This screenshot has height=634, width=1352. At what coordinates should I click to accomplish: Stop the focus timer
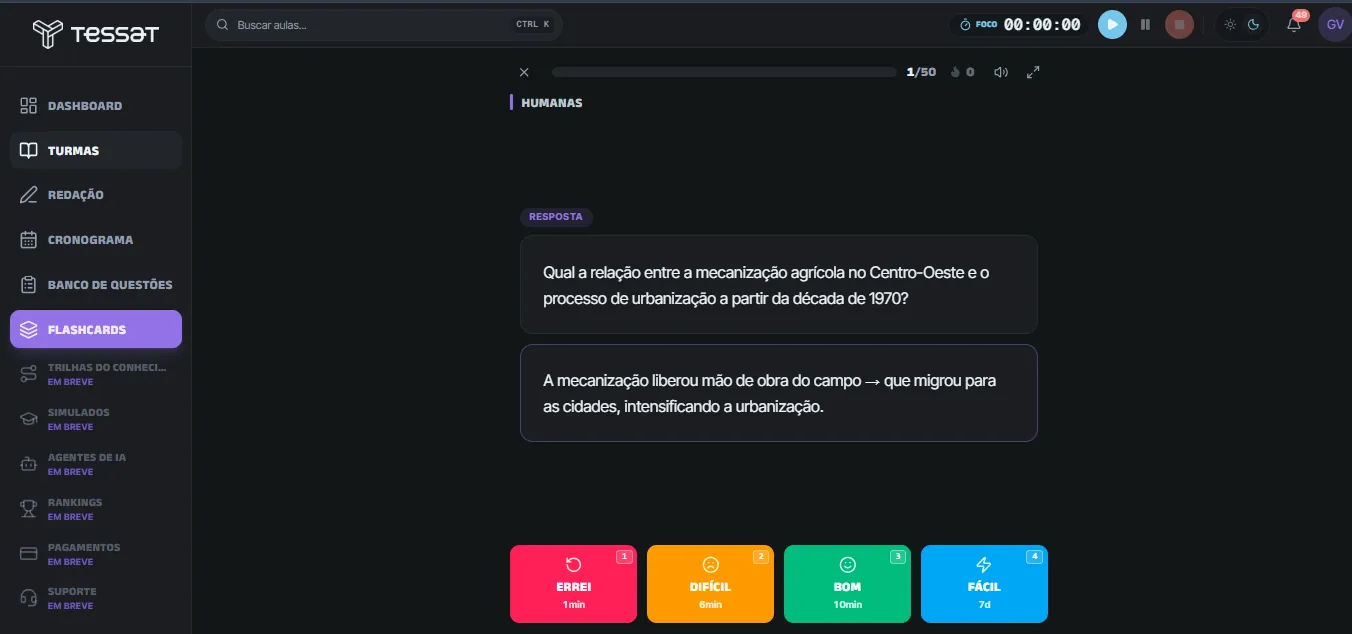(1179, 24)
